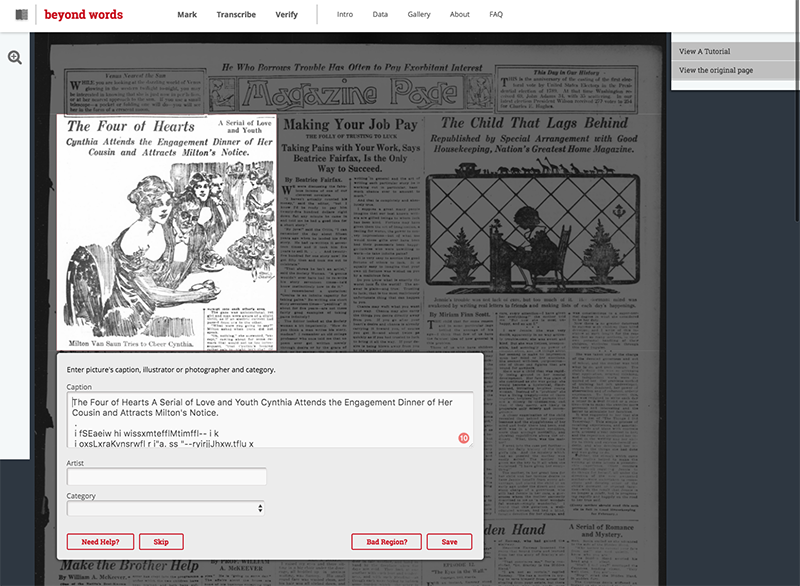
Task: Click the Bad Region? button
Action: click(x=386, y=542)
